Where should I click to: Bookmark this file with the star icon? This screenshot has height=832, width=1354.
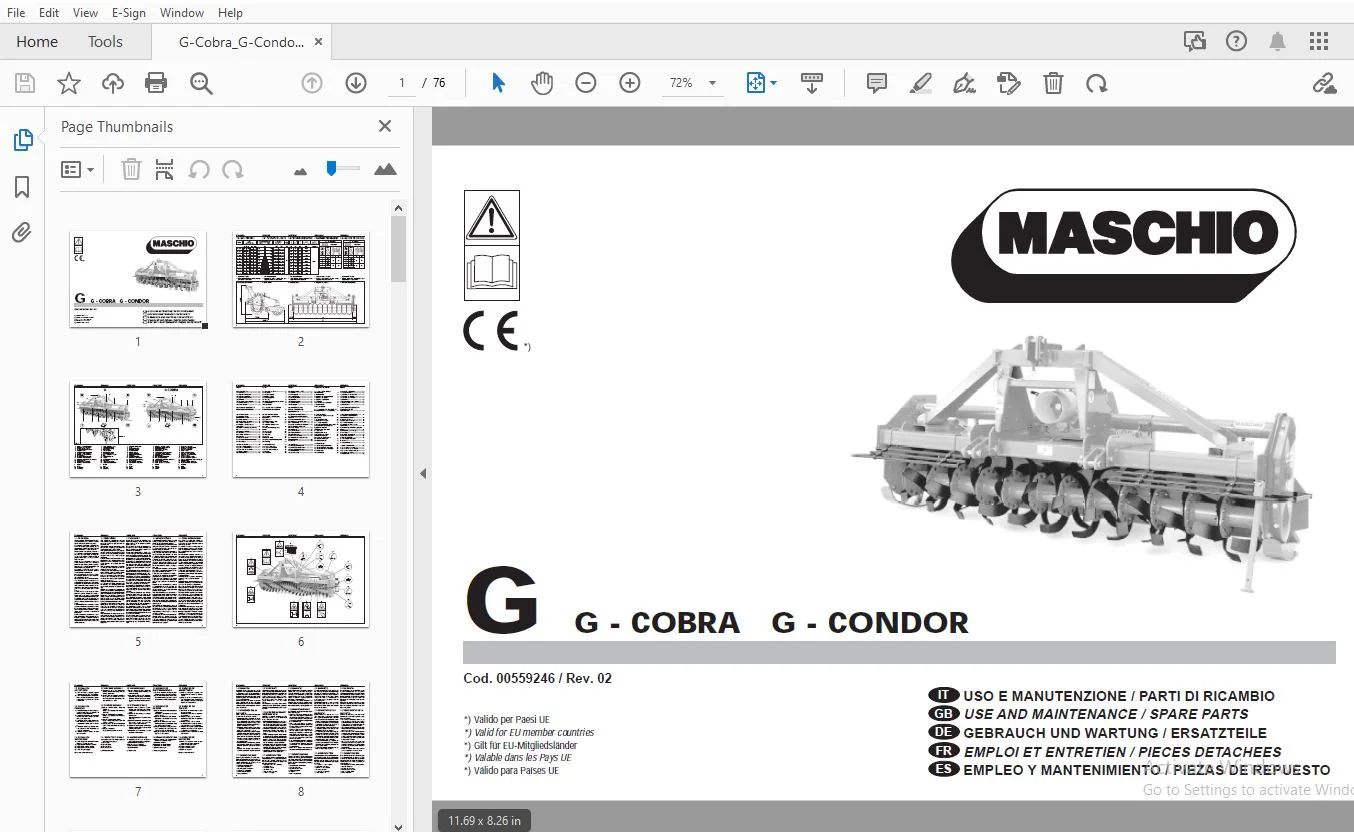69,83
